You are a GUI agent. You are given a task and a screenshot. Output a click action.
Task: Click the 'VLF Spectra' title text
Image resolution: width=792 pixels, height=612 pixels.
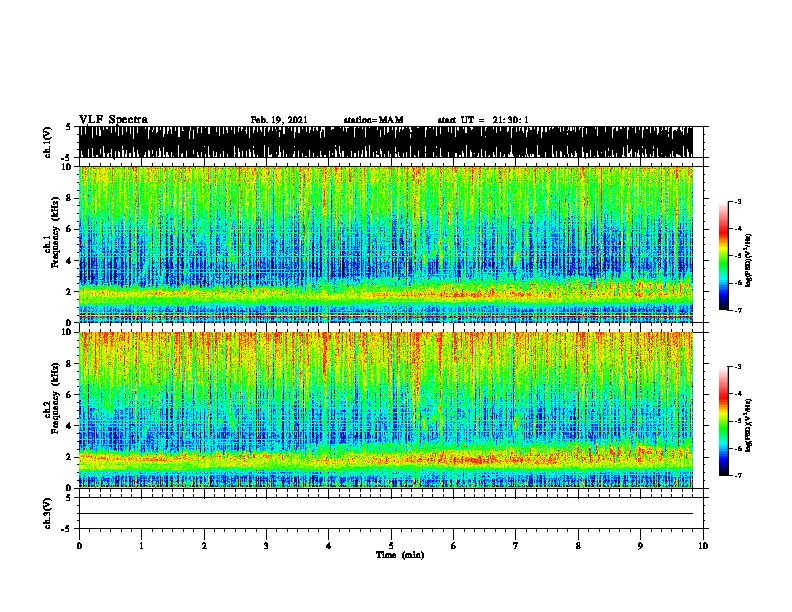point(113,120)
